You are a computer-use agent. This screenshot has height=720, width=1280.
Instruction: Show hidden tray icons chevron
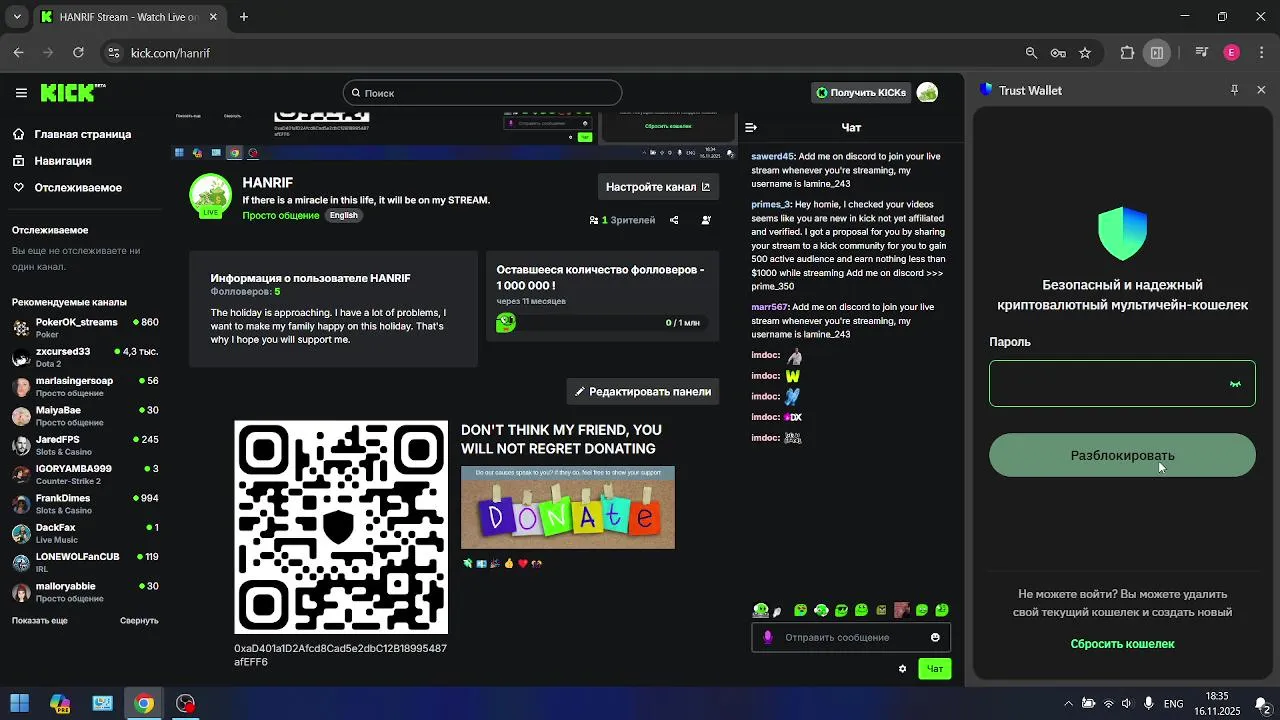1069,703
